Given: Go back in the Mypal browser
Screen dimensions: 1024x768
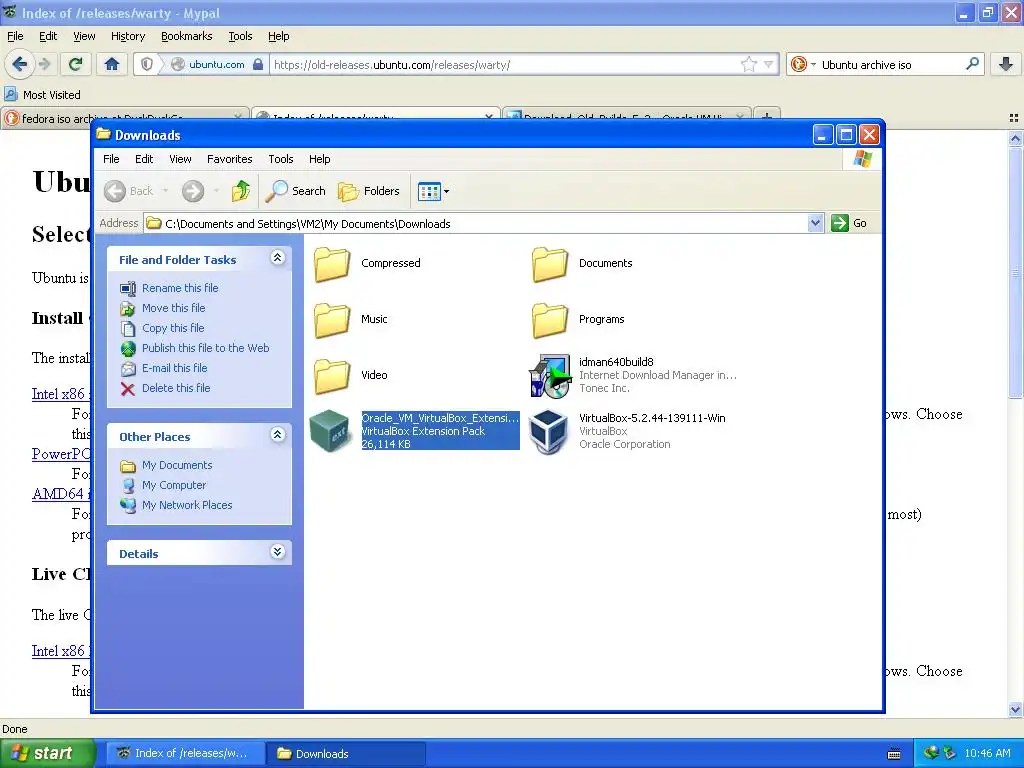Looking at the screenshot, I should [x=19, y=64].
